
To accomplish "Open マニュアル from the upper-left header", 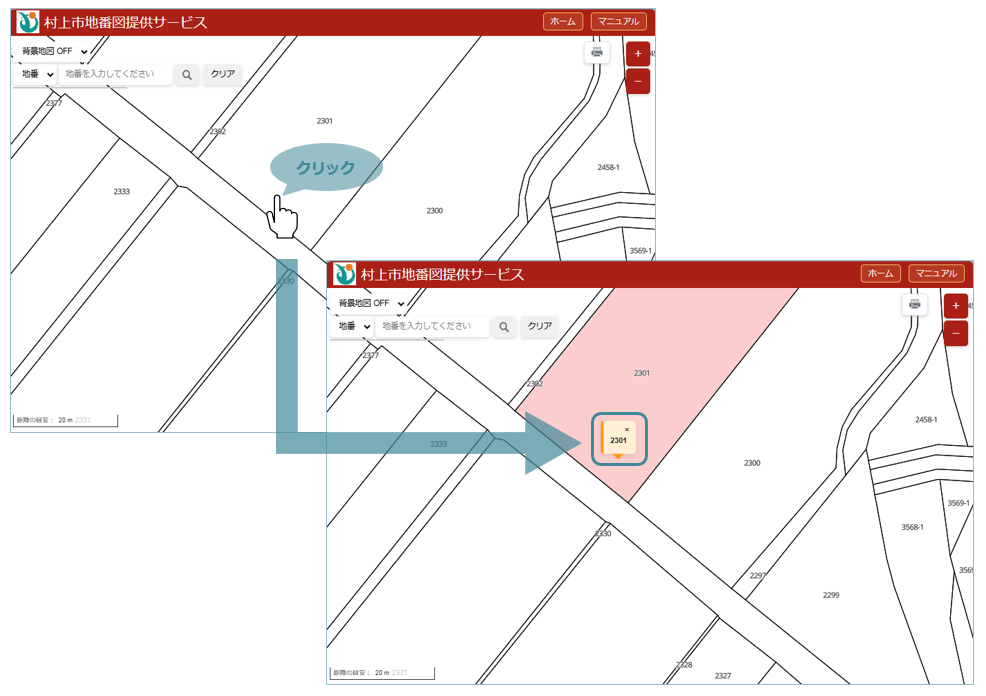I will tap(618, 21).
